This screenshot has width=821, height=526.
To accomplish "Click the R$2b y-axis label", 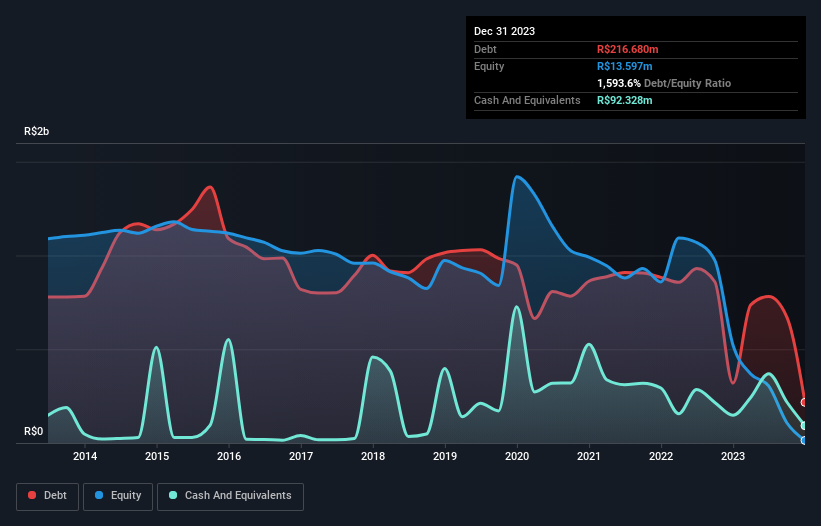I will [x=37, y=131].
